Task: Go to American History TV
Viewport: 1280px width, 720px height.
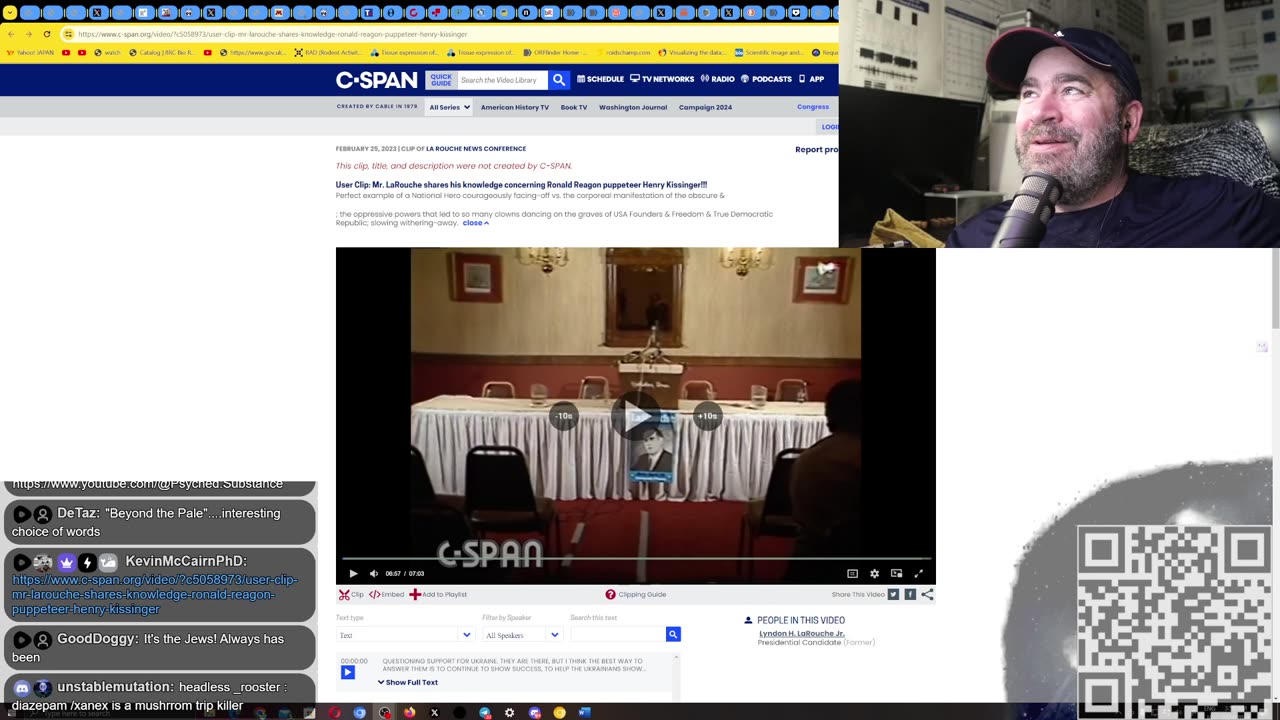Action: 514,107
